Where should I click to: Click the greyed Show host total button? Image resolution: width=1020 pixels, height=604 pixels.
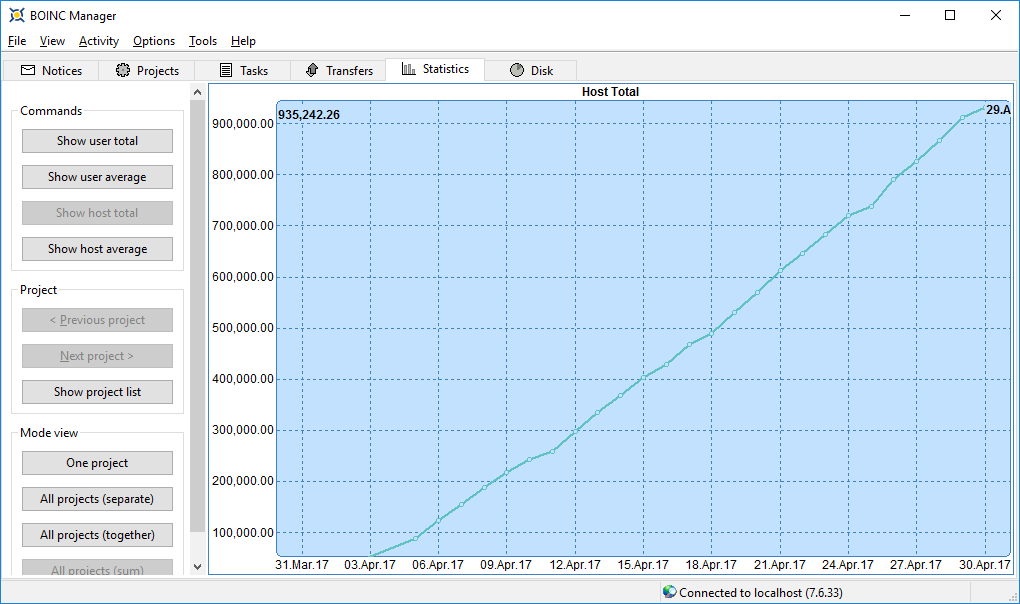tap(98, 213)
